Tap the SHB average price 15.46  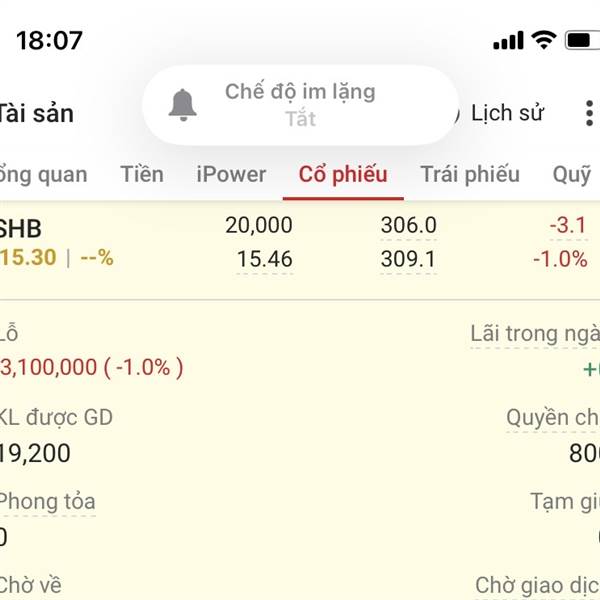[264, 260]
